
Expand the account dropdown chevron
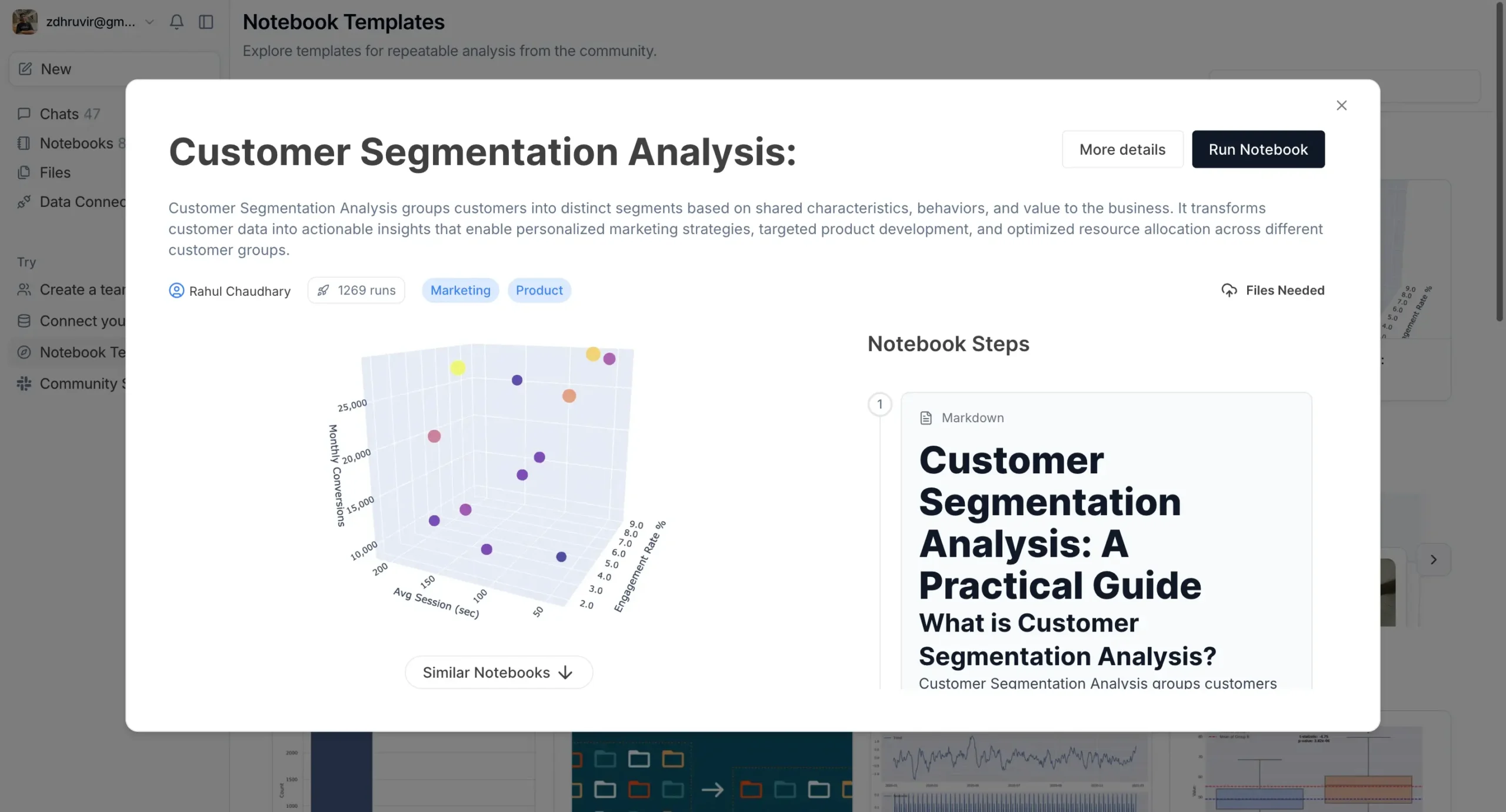coord(149,22)
